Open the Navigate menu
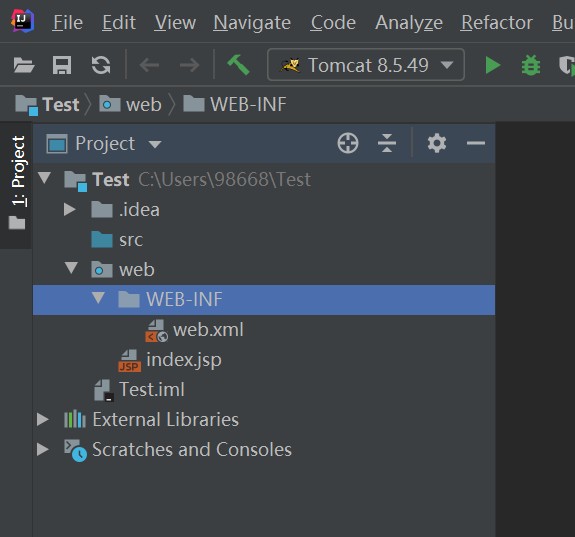575x537 pixels. 252,23
